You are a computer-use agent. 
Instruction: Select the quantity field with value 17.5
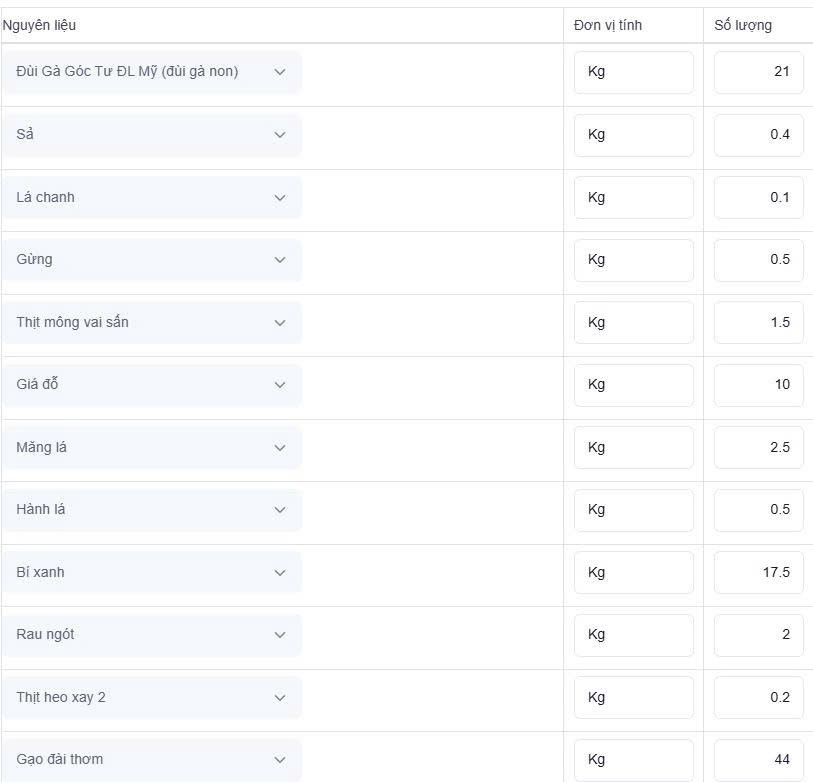pyautogui.click(x=759, y=573)
